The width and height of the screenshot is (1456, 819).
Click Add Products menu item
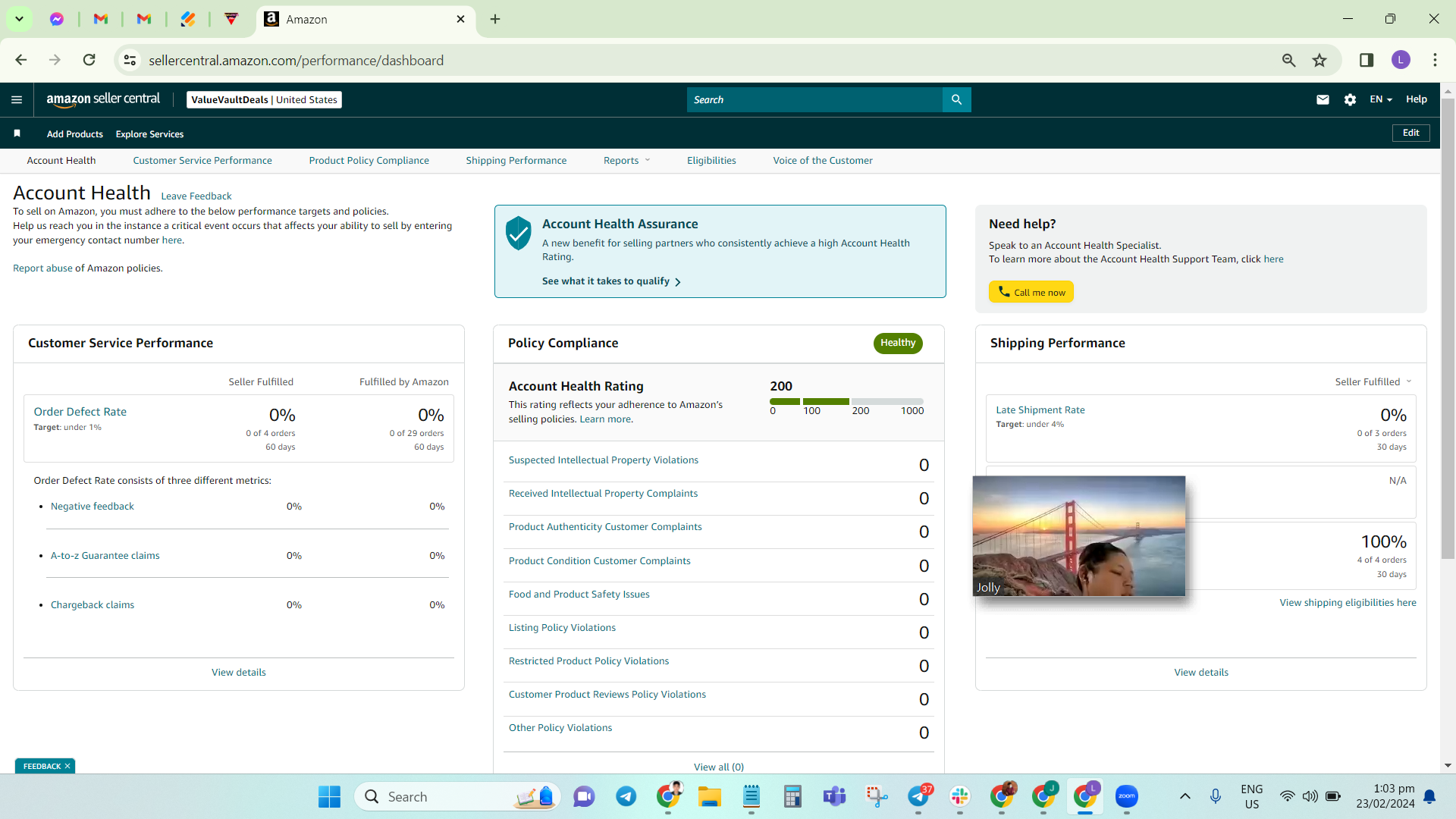[x=75, y=133]
